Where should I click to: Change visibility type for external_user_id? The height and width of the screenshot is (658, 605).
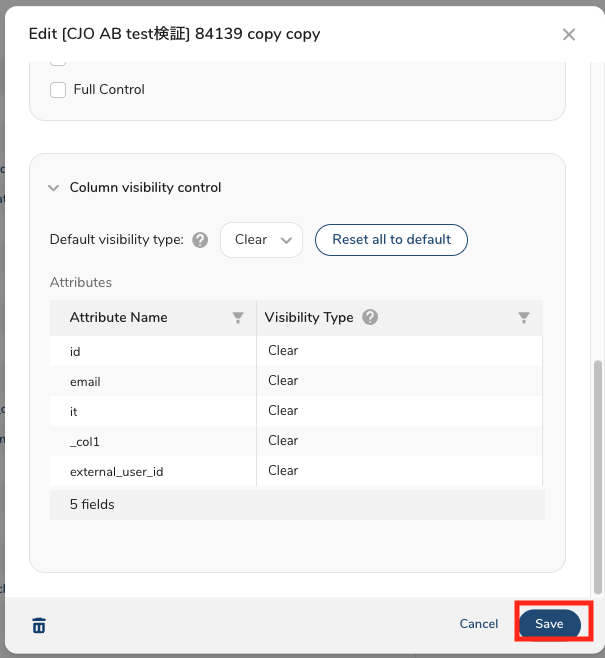tap(398, 471)
